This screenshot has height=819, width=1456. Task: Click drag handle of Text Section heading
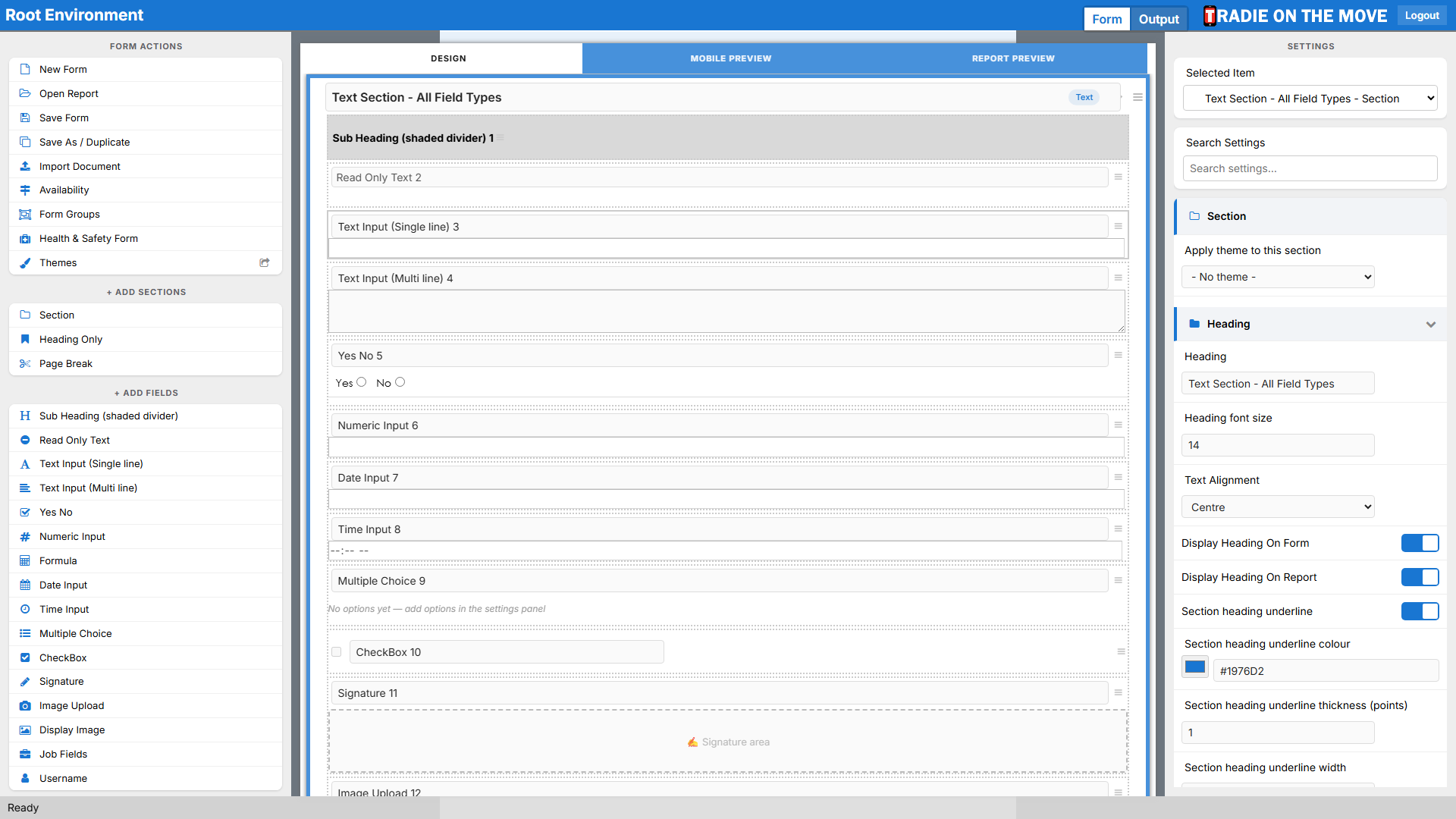pyautogui.click(x=1137, y=97)
